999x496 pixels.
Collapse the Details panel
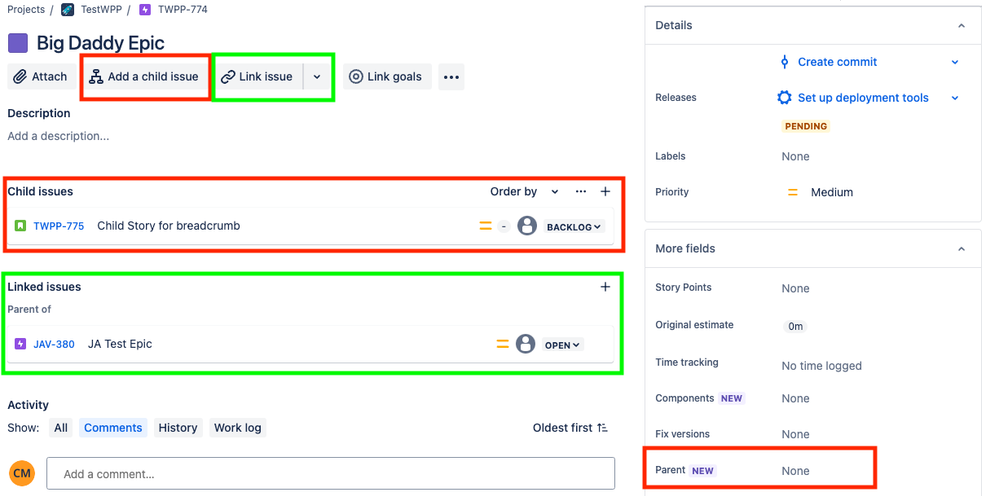pos(961,25)
